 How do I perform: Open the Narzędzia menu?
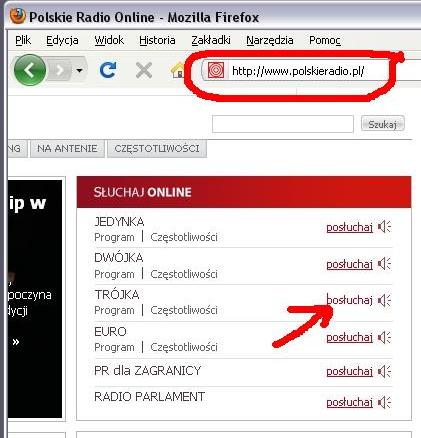click(x=270, y=40)
